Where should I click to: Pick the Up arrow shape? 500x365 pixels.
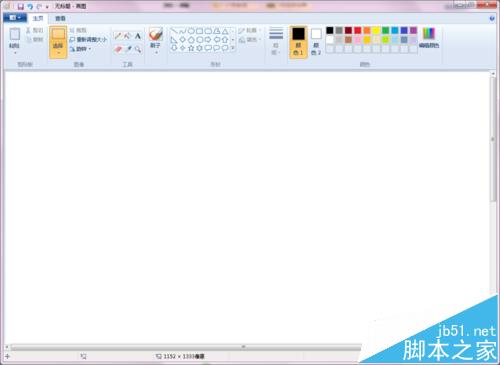pyautogui.click(x=226, y=40)
